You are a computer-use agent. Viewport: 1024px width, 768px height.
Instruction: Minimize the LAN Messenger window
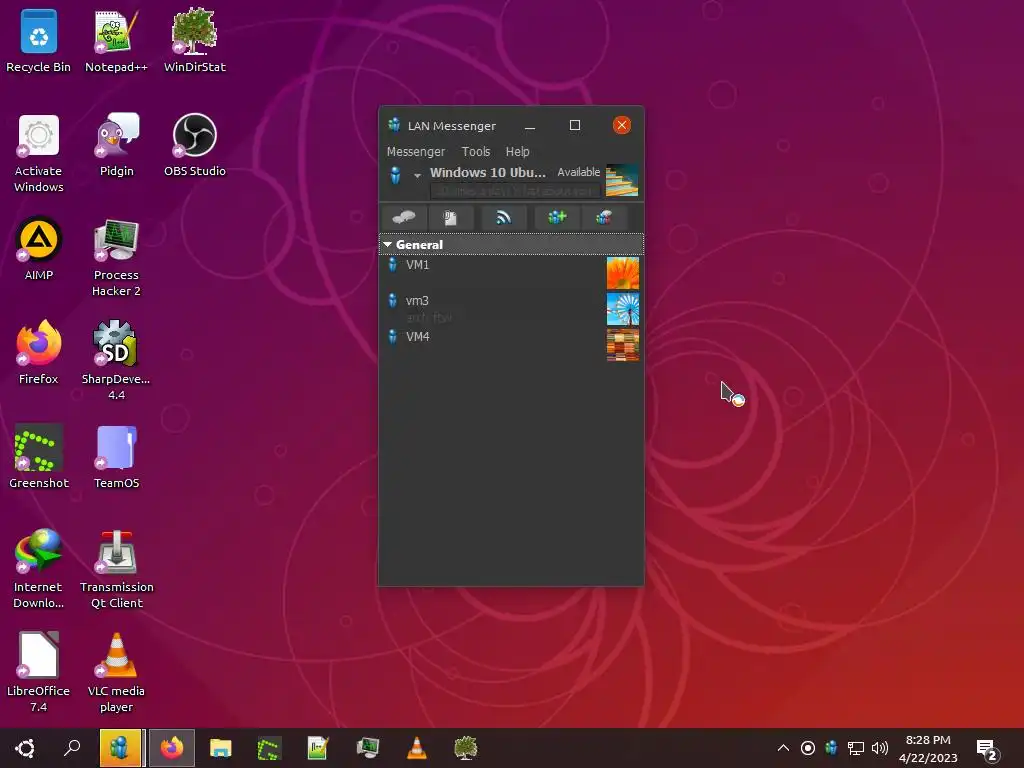(530, 125)
